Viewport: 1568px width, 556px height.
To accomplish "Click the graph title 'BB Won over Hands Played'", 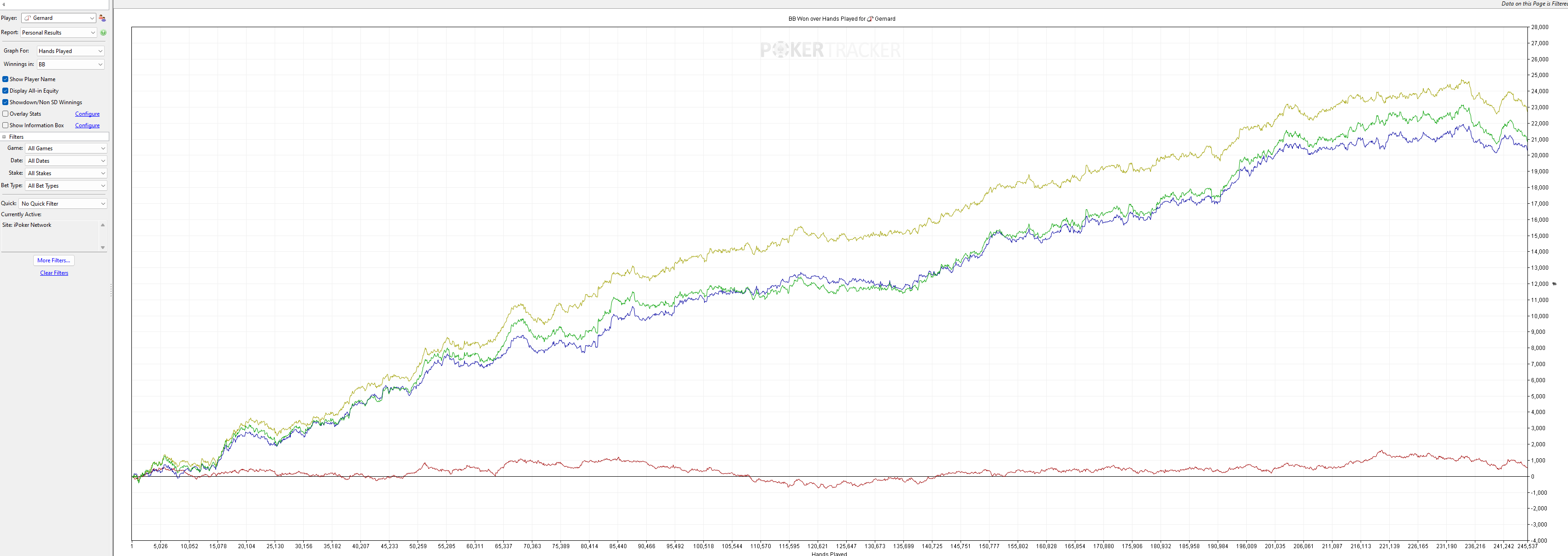I will pos(842,19).
